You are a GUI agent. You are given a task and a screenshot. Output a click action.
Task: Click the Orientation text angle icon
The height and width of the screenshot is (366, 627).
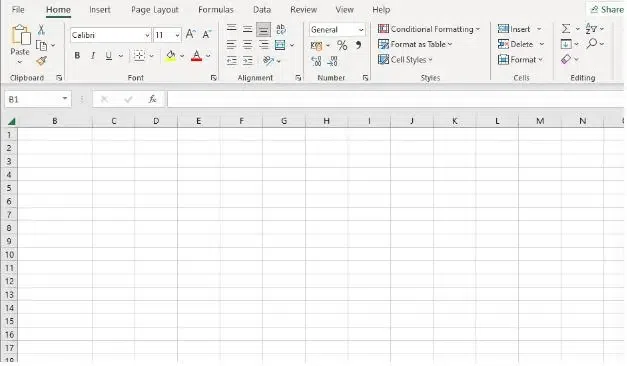(268, 60)
